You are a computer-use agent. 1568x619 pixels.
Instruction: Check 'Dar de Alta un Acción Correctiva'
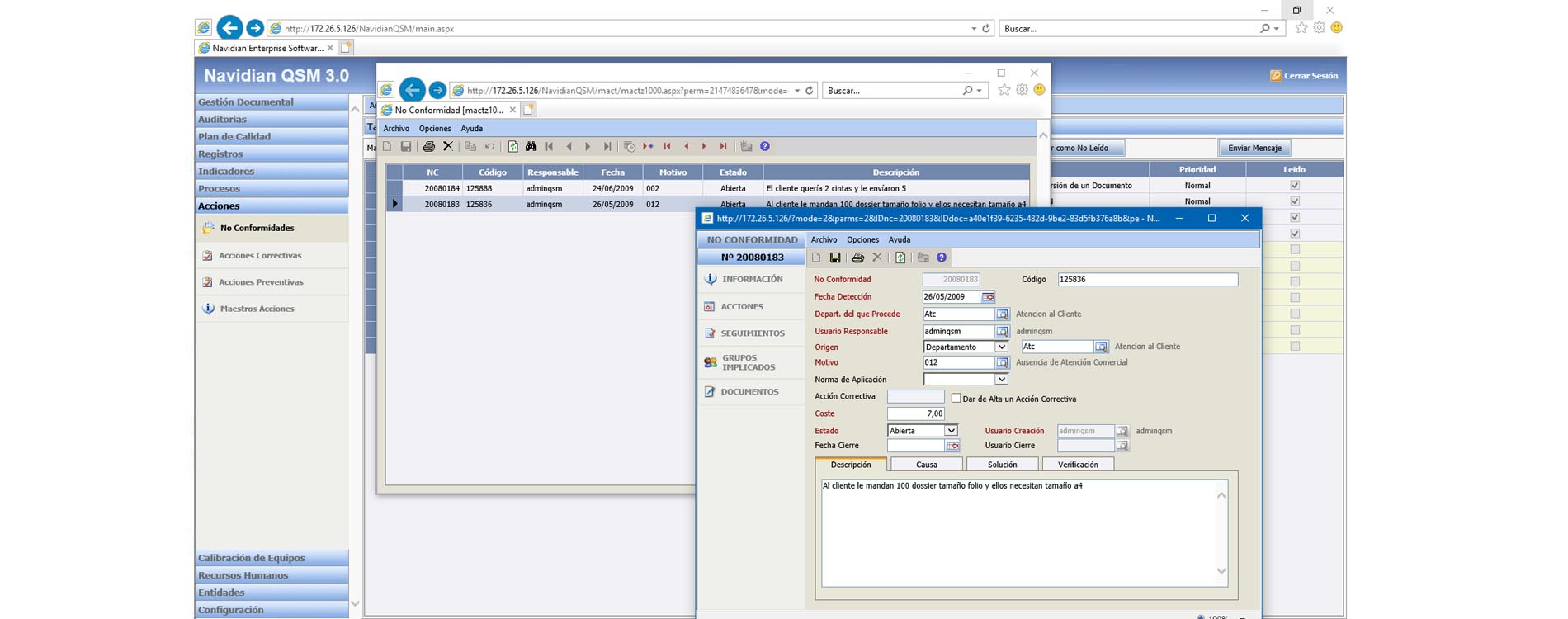tap(956, 399)
